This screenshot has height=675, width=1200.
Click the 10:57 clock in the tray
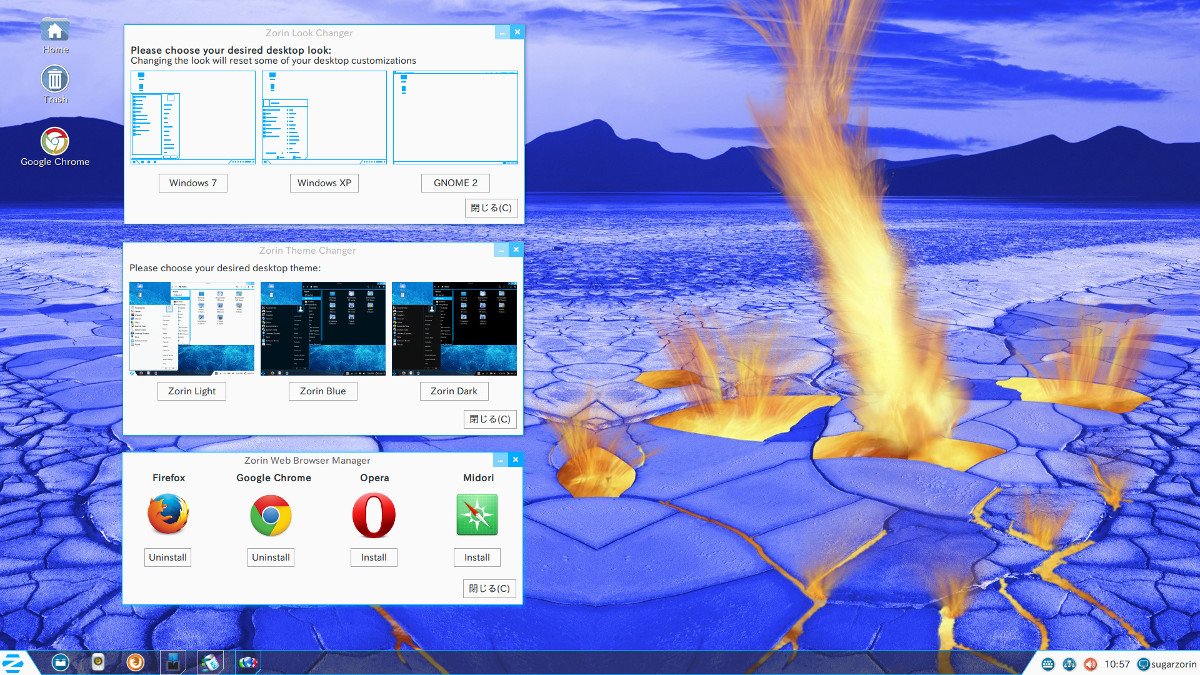click(x=1117, y=664)
